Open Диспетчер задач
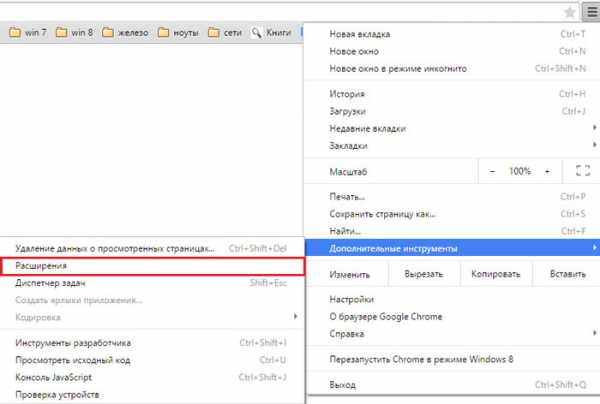Screen dimensions: 600x404 tap(152, 283)
